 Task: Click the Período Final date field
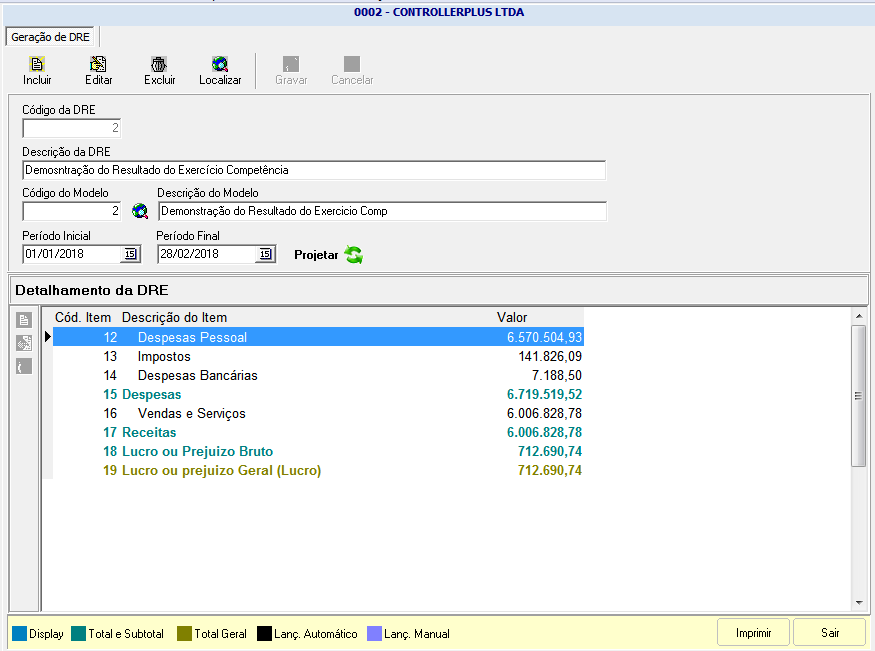208,254
